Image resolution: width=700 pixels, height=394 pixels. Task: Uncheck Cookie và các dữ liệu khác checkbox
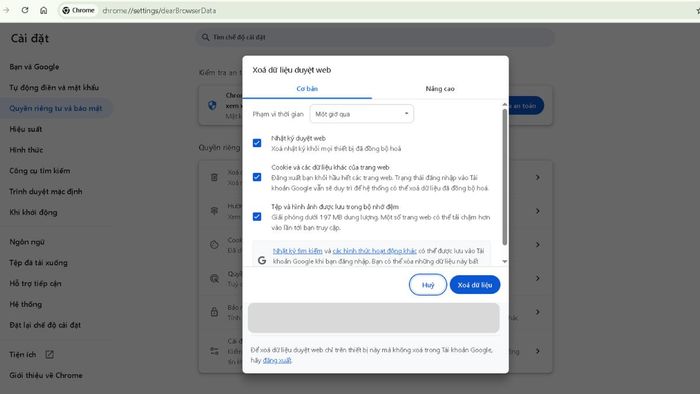click(257, 177)
